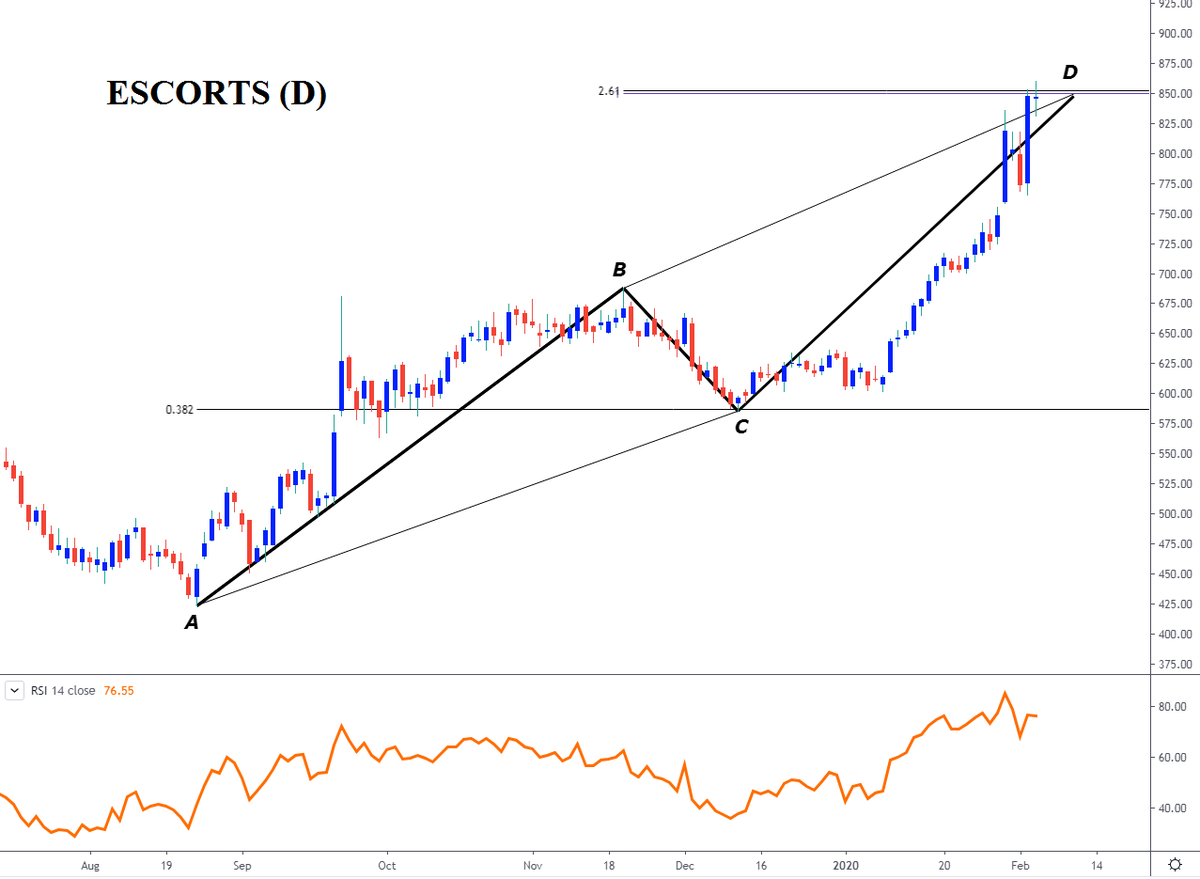Click the RSI scale 40.00 label
The height and width of the screenshot is (879, 1200).
[1172, 808]
